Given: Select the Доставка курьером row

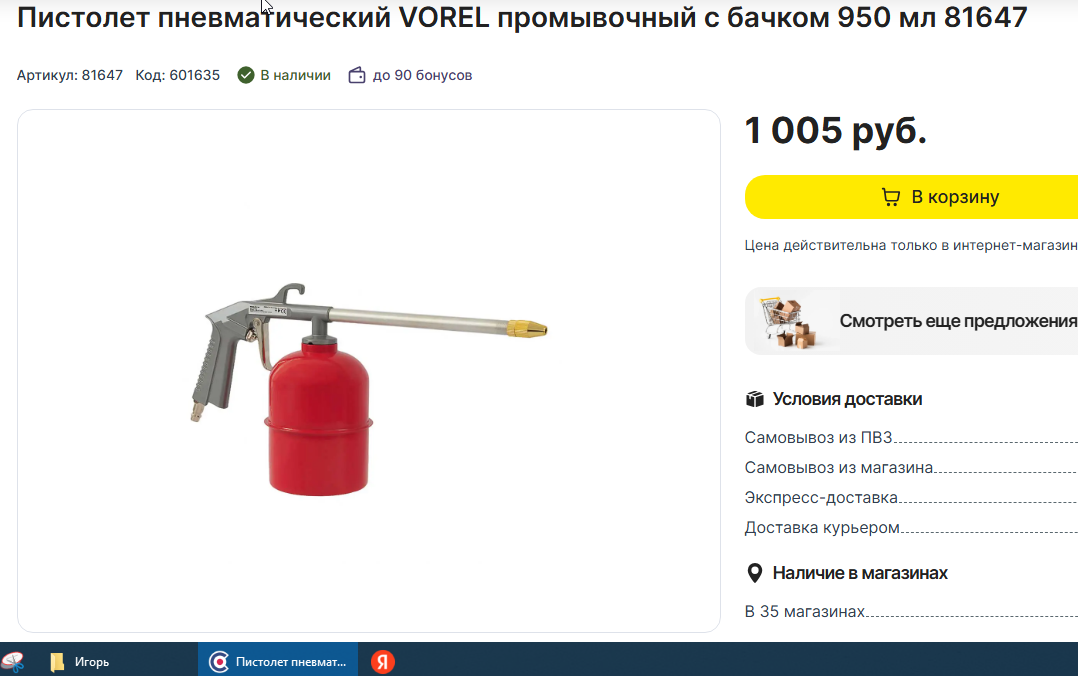Looking at the screenshot, I should [x=912, y=527].
